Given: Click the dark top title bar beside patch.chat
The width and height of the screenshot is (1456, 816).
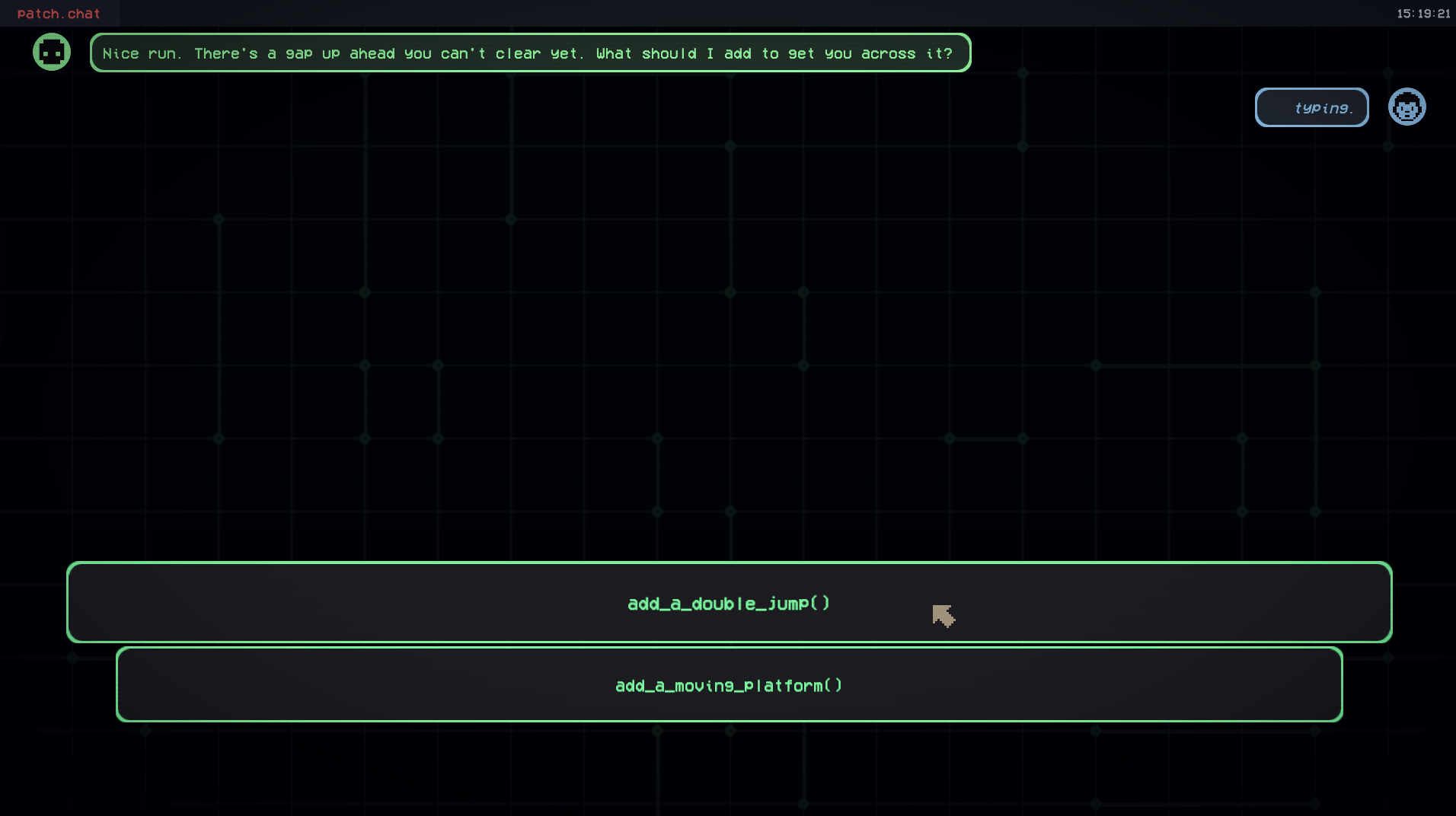Looking at the screenshot, I should point(754,14).
